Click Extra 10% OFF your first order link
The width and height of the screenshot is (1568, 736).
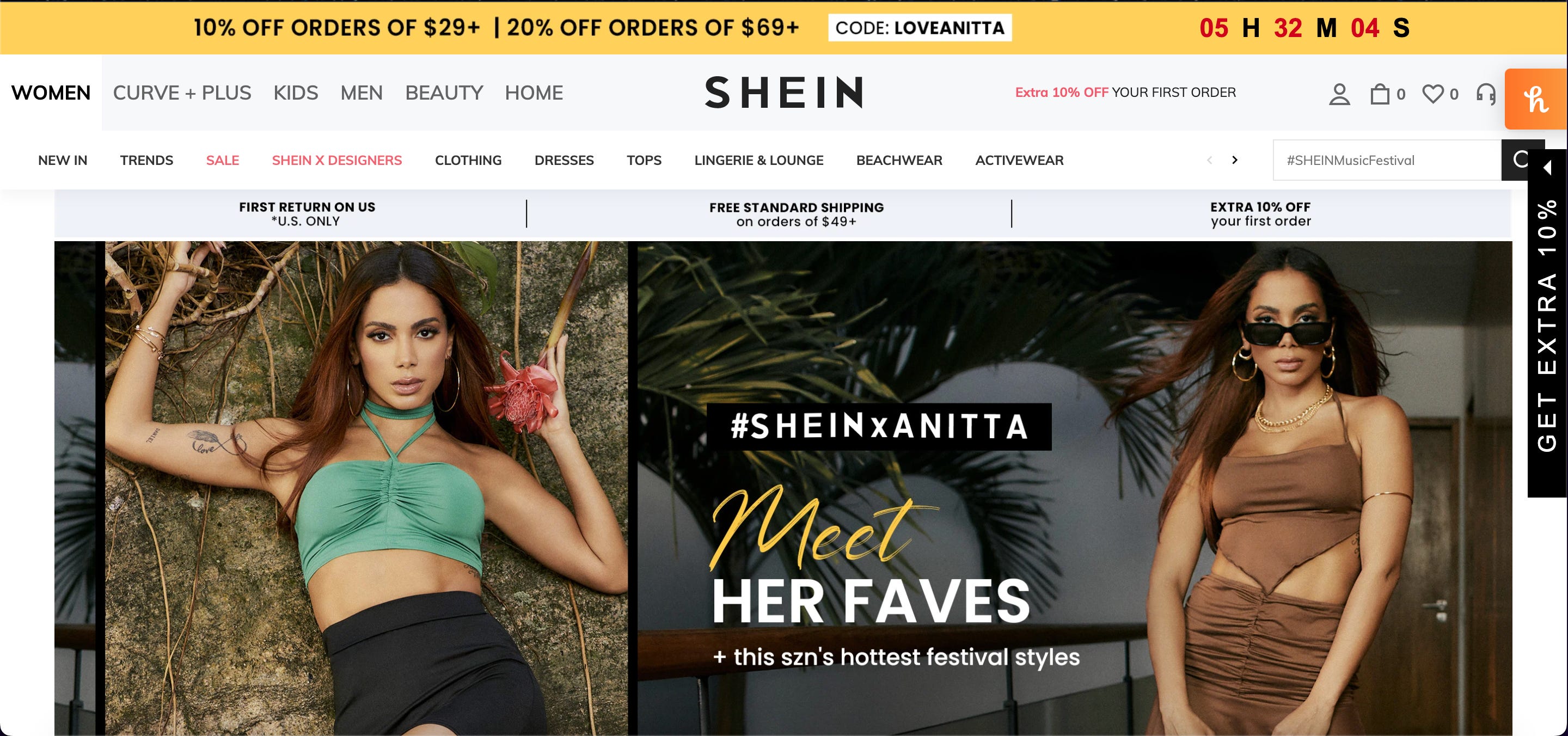(1125, 93)
